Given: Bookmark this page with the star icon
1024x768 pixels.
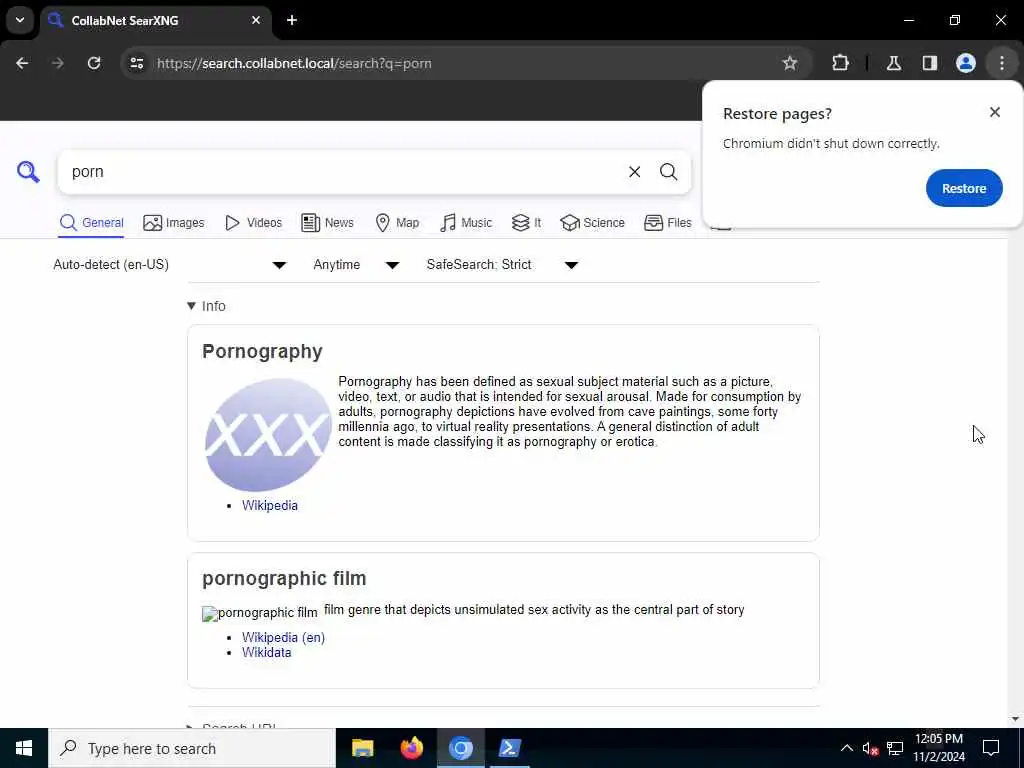Looking at the screenshot, I should point(790,63).
